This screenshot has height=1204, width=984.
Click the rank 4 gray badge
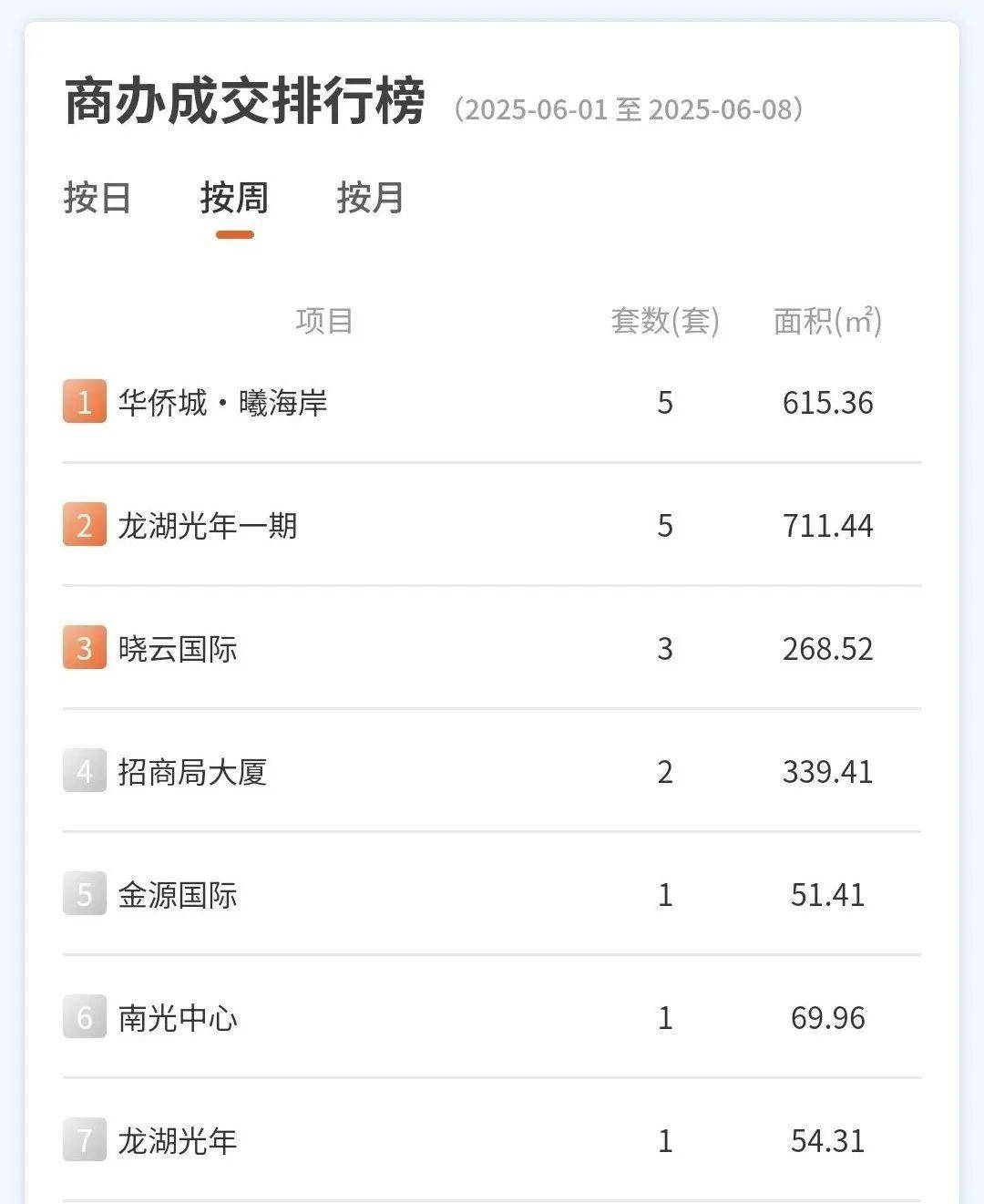[x=85, y=771]
